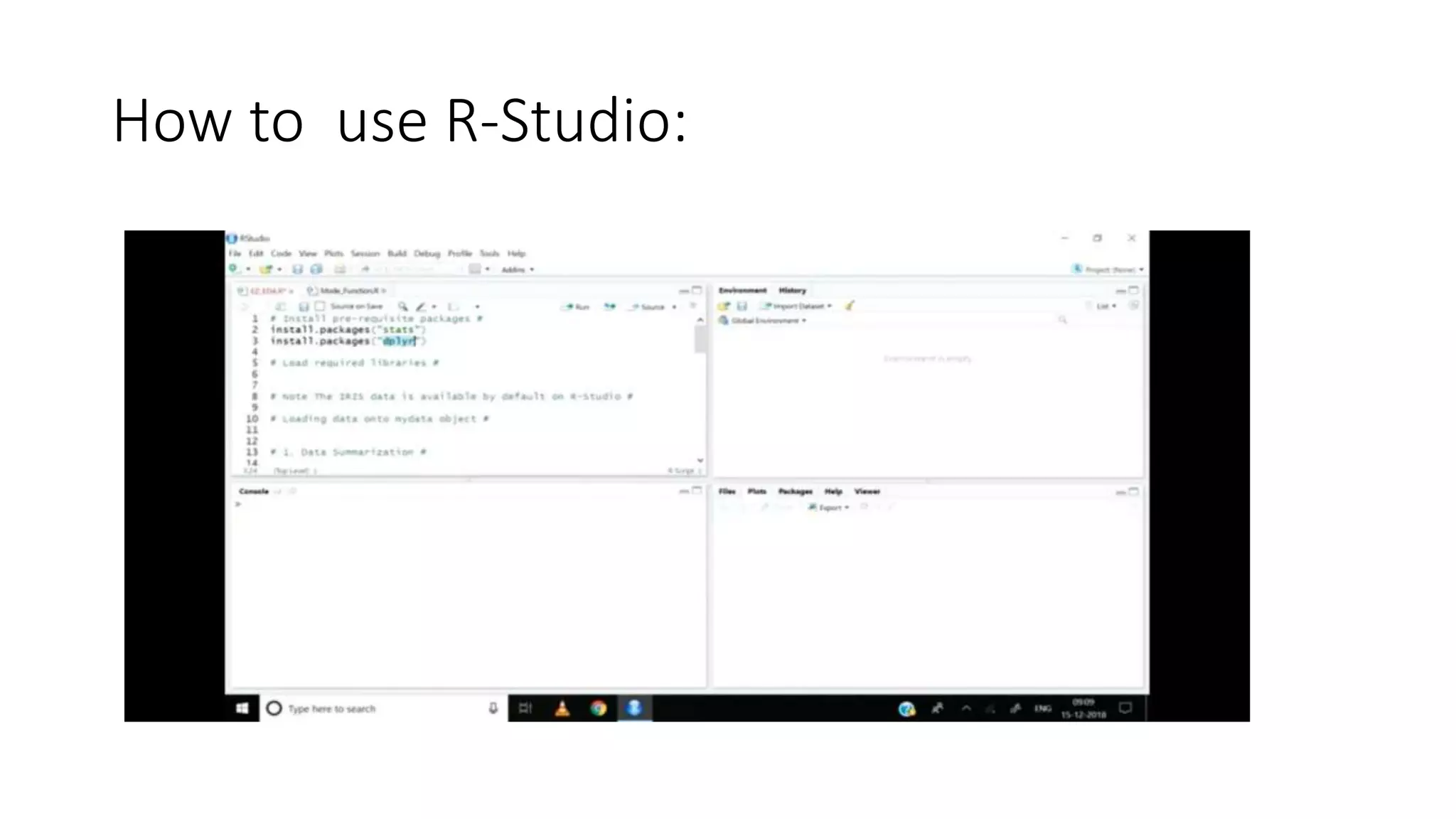This screenshot has height=819, width=1456.
Task: Switch to the Viewer tab
Action: point(867,491)
